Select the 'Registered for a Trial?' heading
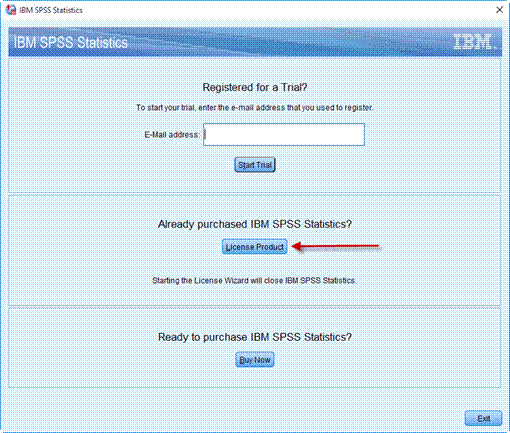510x433 pixels. click(255, 87)
